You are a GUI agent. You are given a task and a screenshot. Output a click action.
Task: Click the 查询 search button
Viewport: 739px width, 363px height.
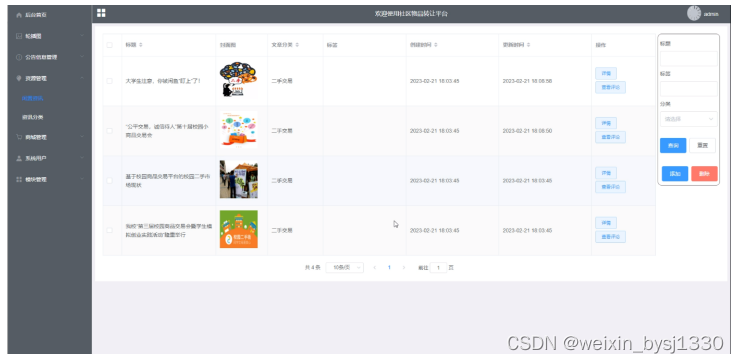pos(673,145)
